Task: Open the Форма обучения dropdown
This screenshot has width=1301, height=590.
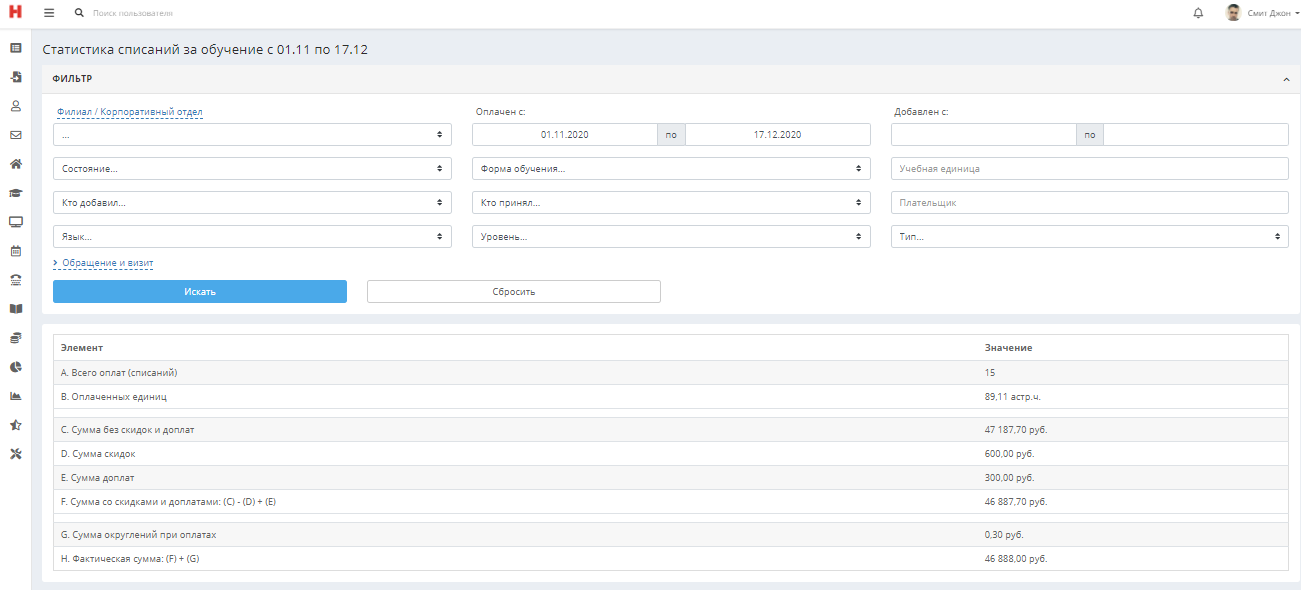Action: [x=671, y=169]
